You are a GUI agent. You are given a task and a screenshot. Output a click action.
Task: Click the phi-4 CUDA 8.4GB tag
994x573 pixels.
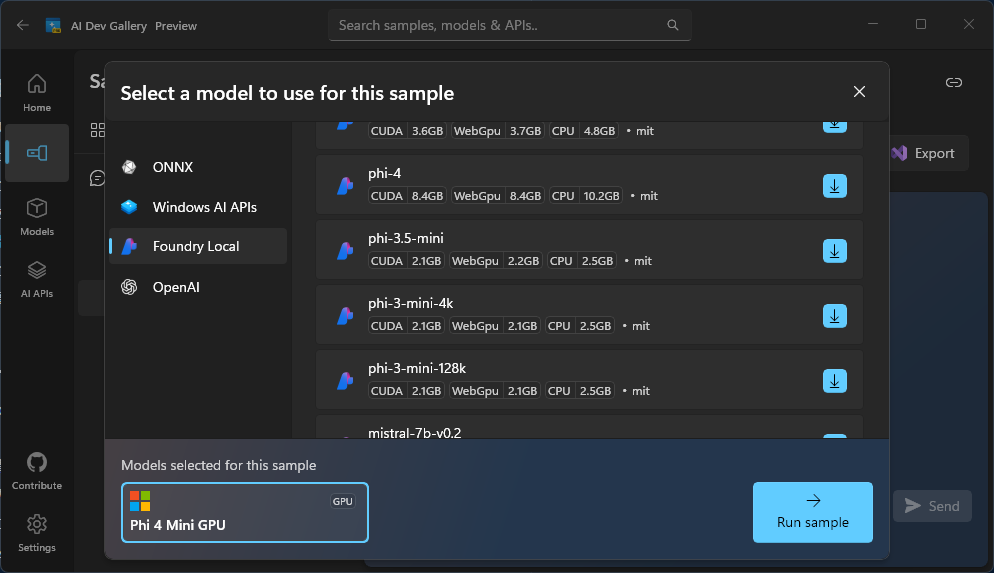406,196
